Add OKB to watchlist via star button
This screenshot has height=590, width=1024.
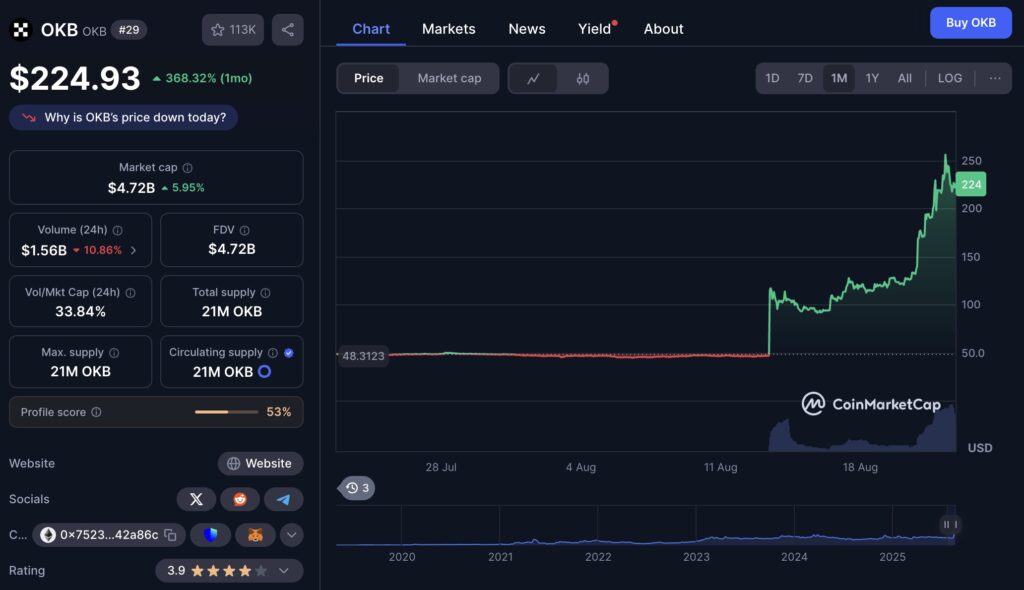pos(232,29)
